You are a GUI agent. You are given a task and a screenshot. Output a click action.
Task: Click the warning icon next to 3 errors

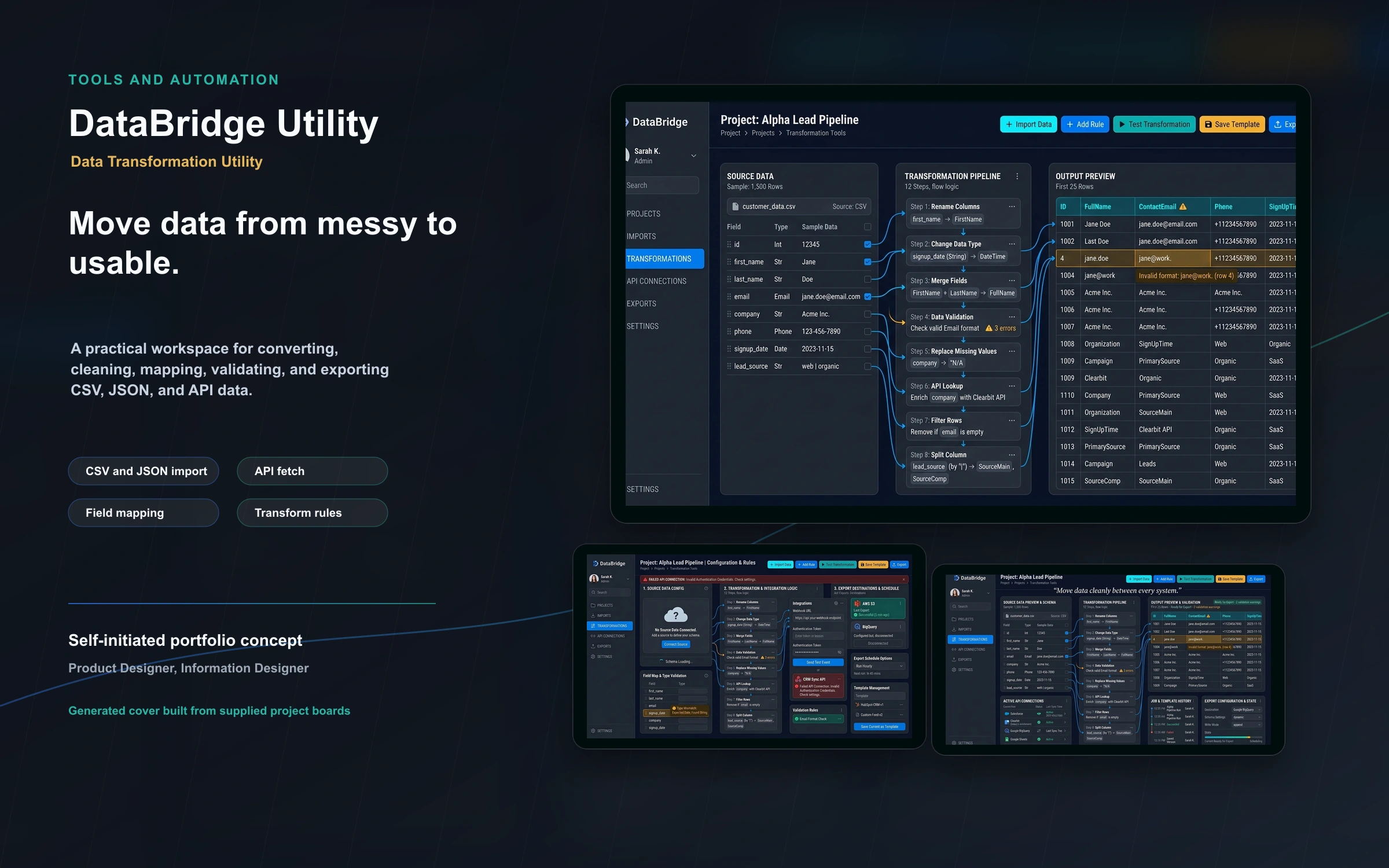coord(989,328)
